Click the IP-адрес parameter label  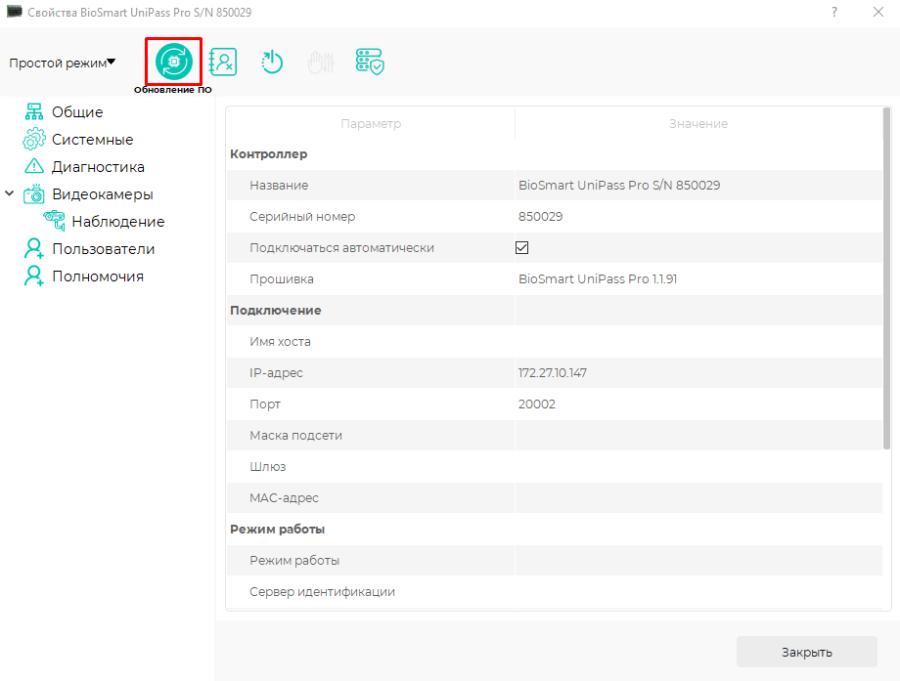pos(276,373)
